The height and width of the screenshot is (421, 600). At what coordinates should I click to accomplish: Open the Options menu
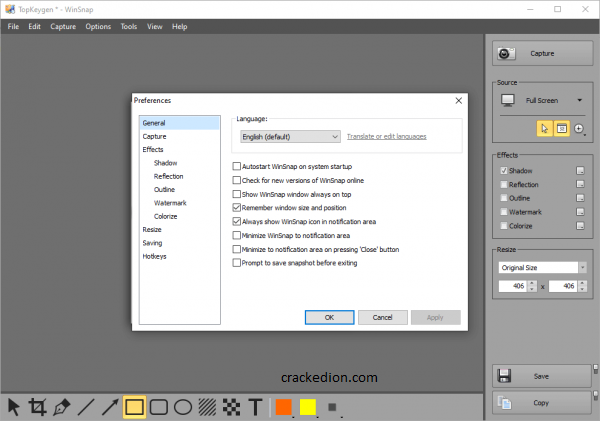coord(98,26)
